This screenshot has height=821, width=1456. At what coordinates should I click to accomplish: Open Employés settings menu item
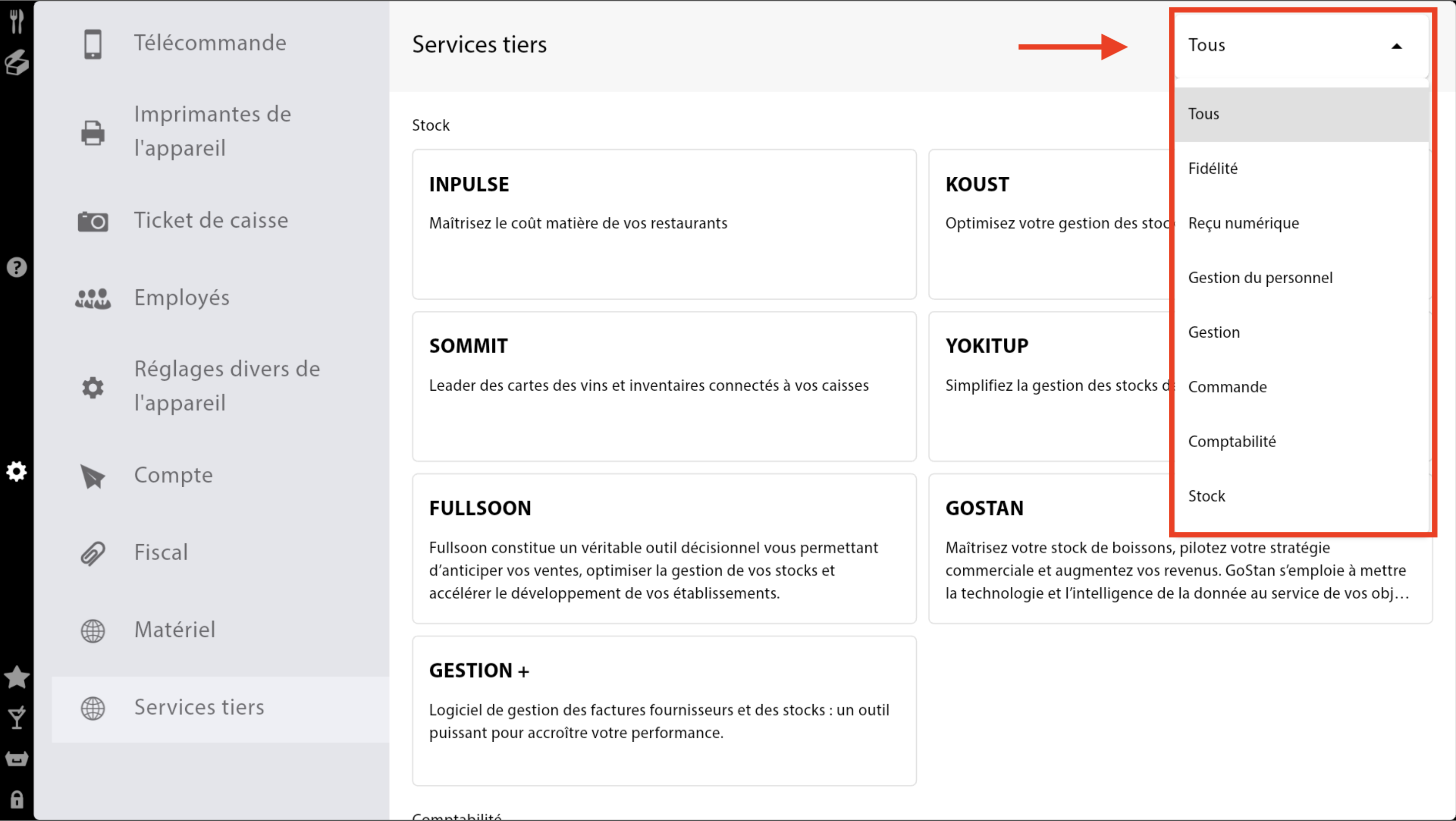181,298
